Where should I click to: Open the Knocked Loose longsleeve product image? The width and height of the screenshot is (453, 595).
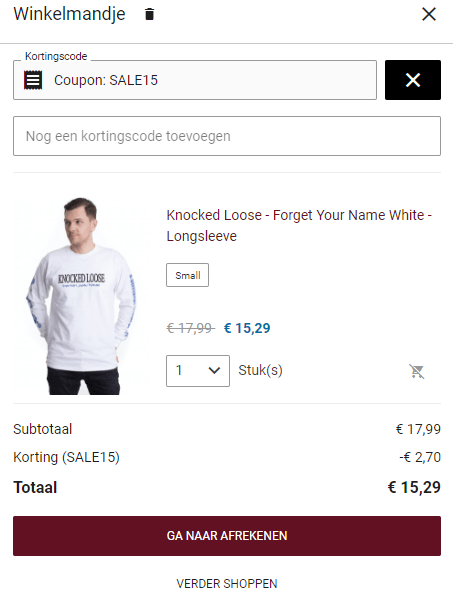tap(82, 296)
